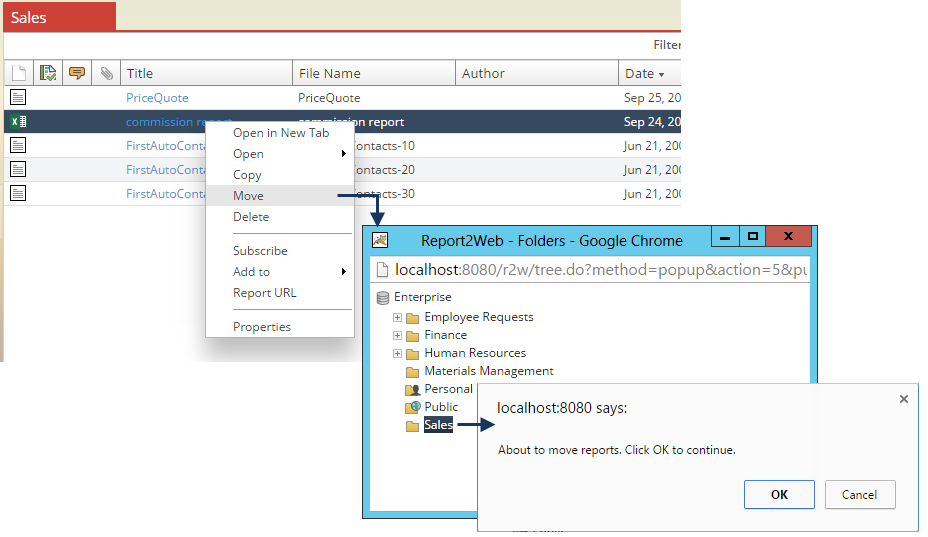Click the Public folder globe icon
The height and width of the screenshot is (537, 928).
(x=413, y=407)
